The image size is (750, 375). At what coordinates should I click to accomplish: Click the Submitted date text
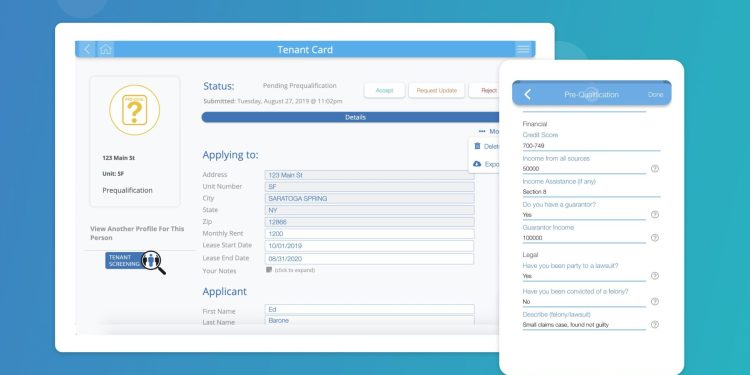tap(273, 101)
